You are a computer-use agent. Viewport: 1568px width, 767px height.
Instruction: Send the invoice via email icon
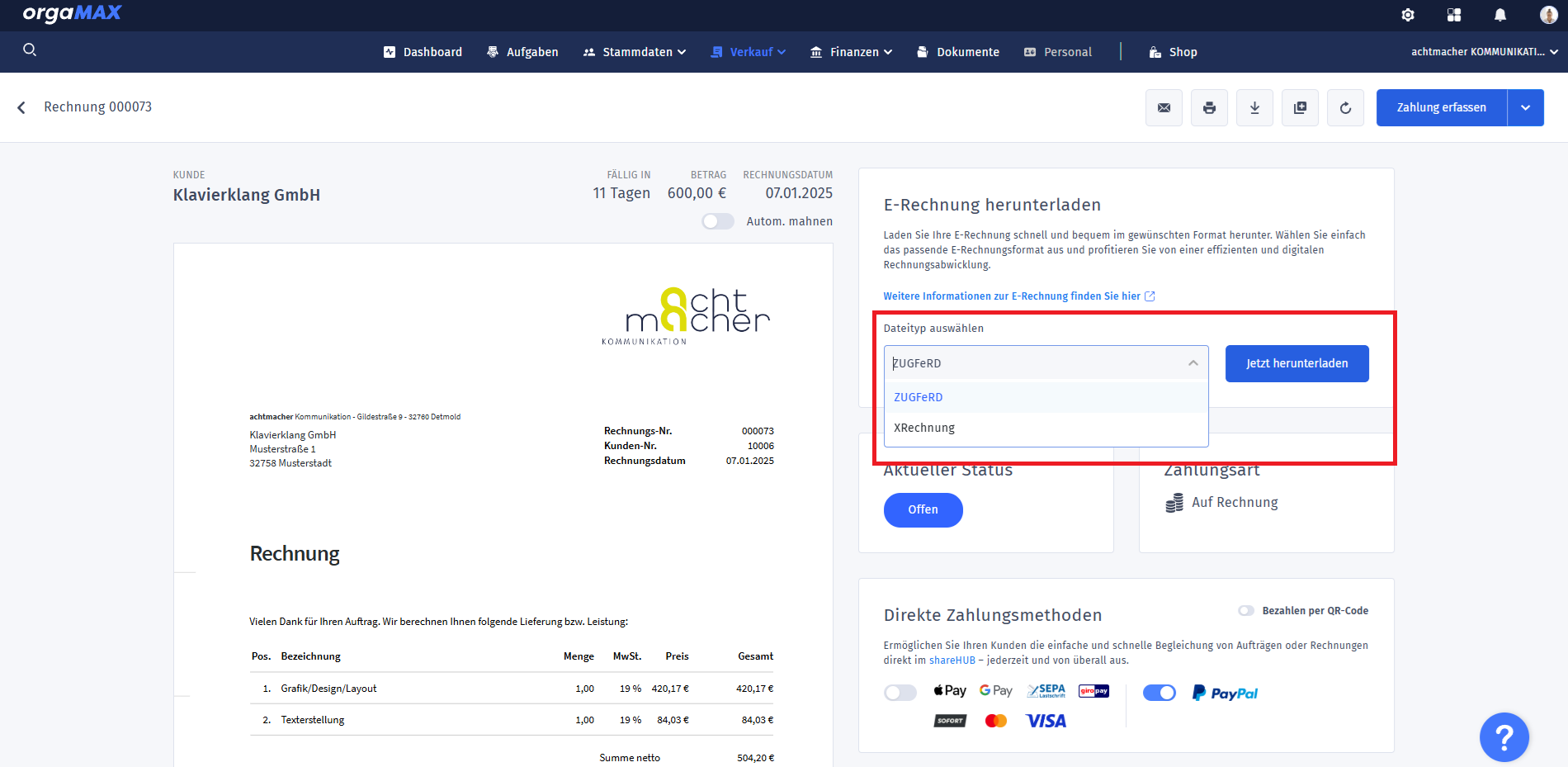point(1164,108)
